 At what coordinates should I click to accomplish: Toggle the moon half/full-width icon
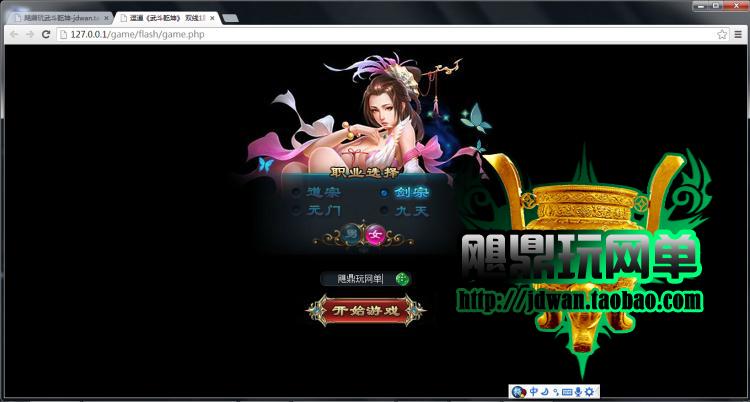coord(545,392)
